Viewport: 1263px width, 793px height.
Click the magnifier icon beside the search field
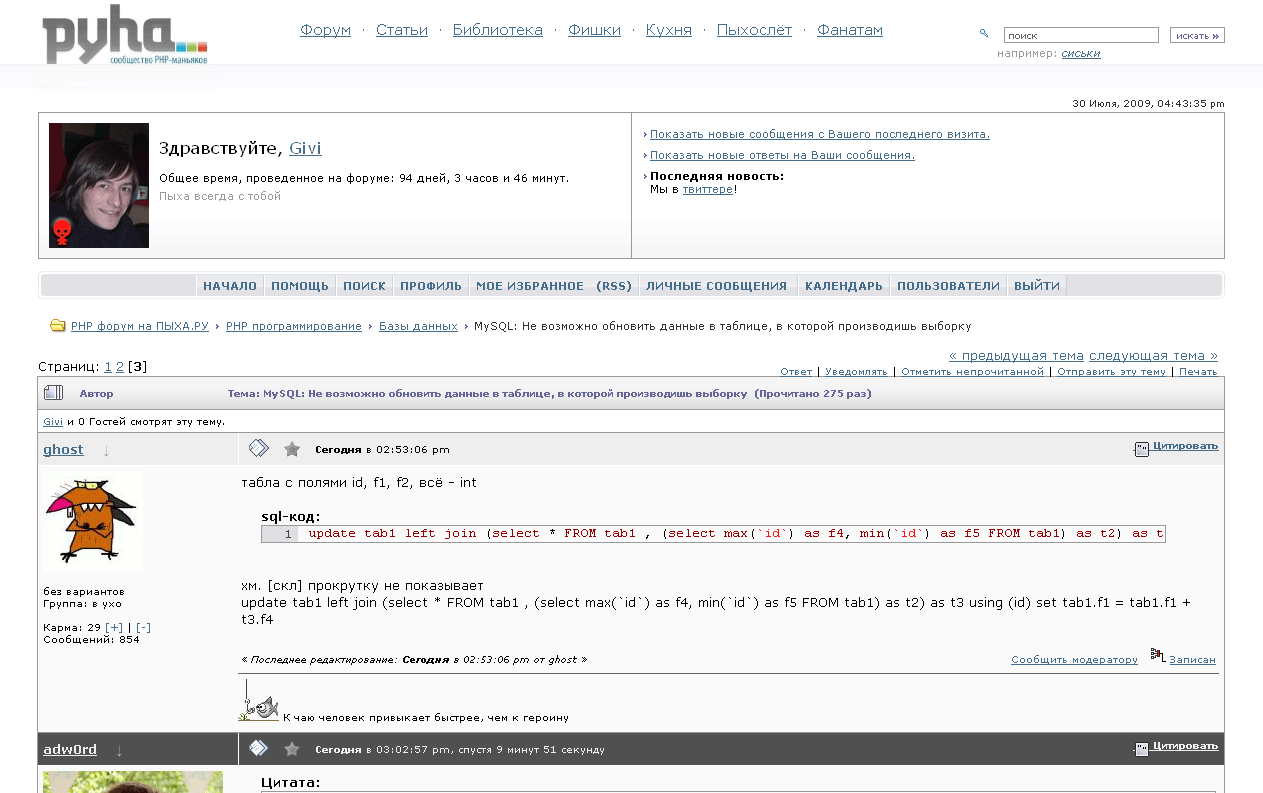984,34
